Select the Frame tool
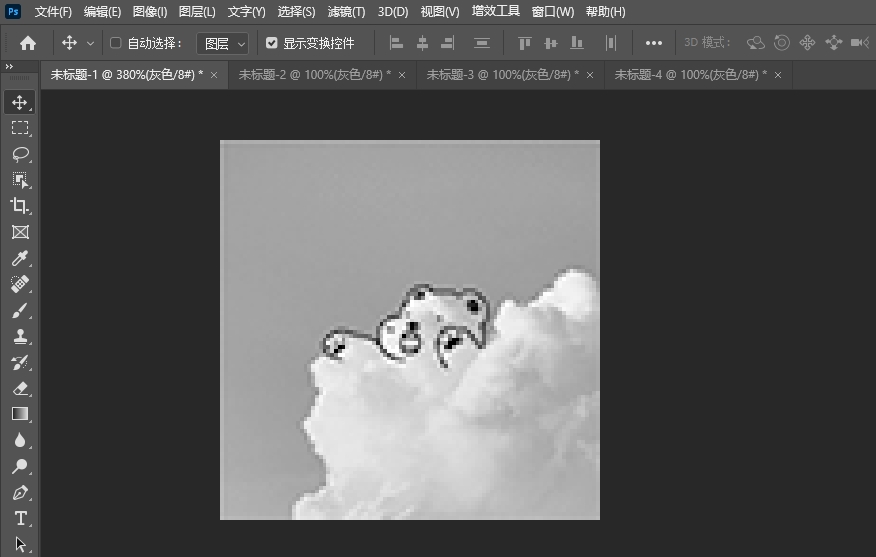876x557 pixels. point(20,232)
